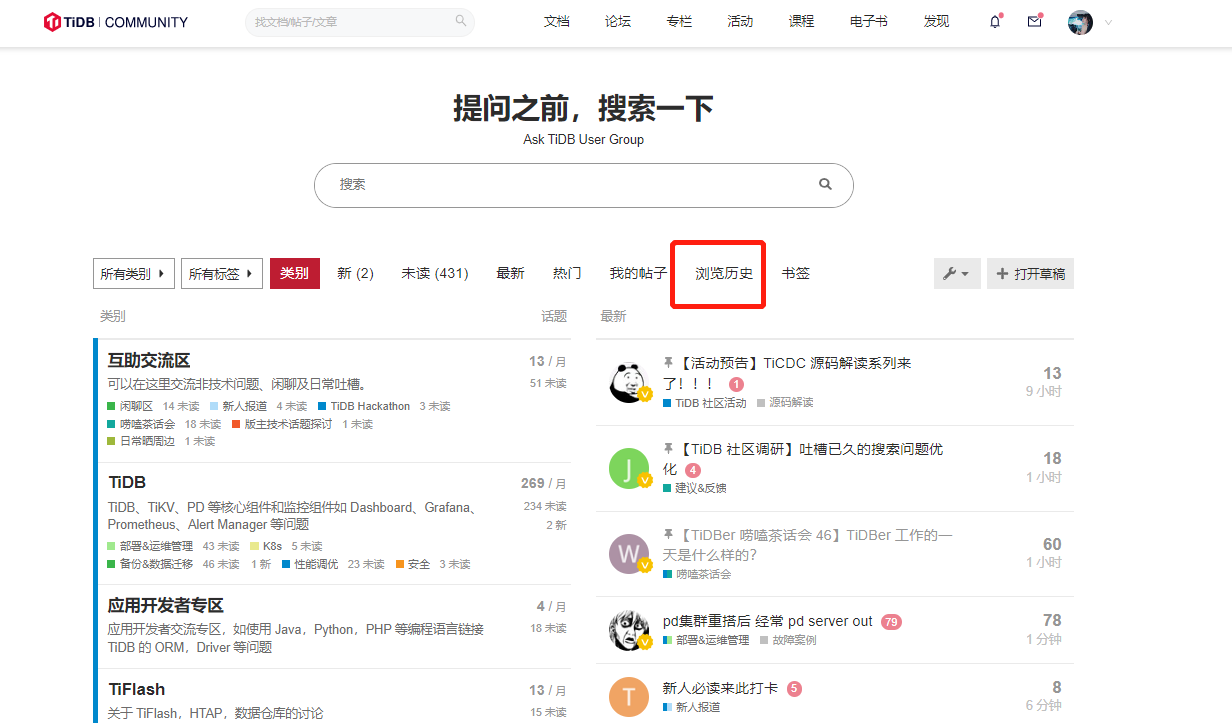
Task: Open the TiCDC 源码解读系列 topic
Action: [x=787, y=373]
